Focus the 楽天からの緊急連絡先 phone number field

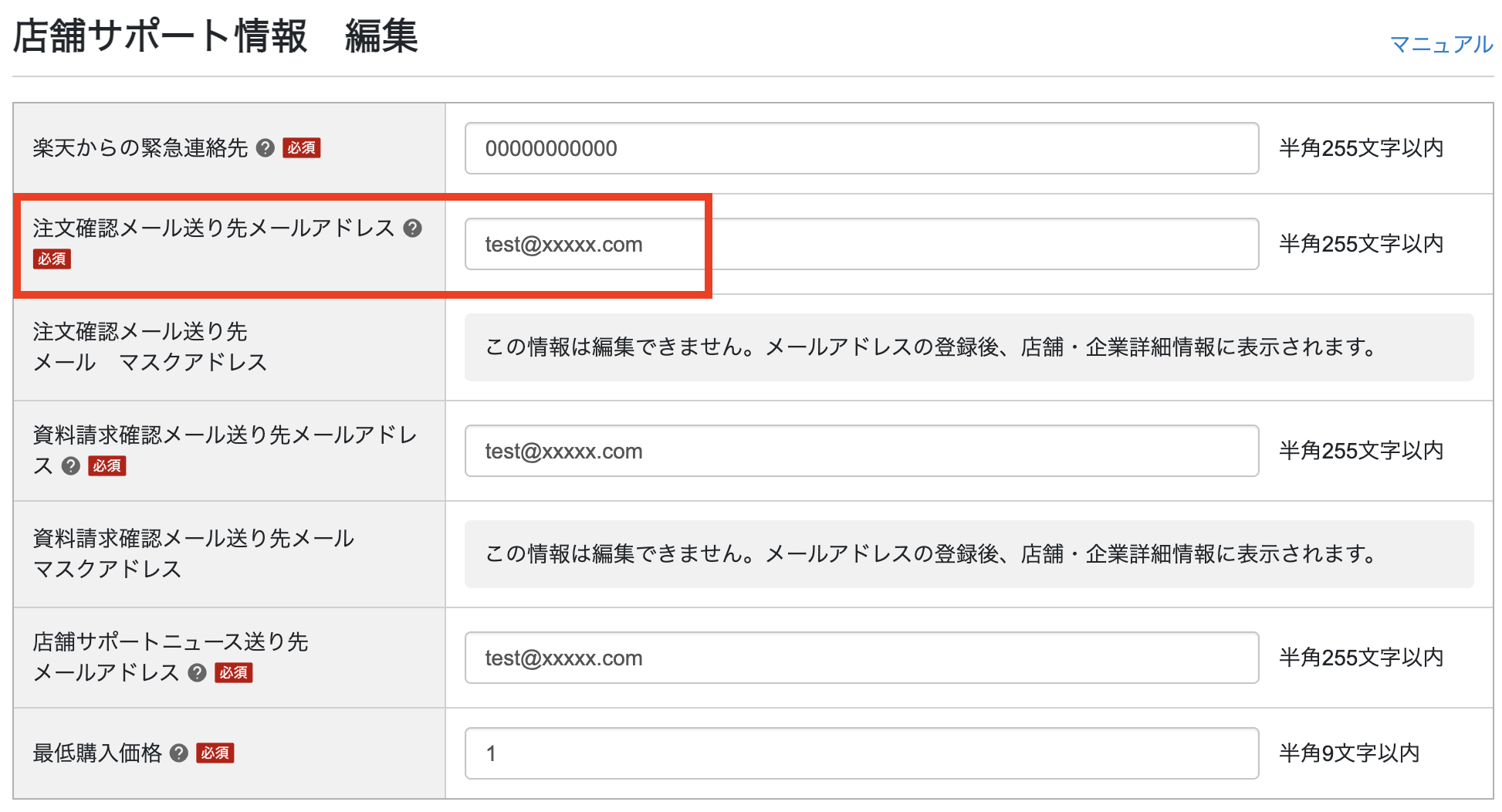coord(861,148)
